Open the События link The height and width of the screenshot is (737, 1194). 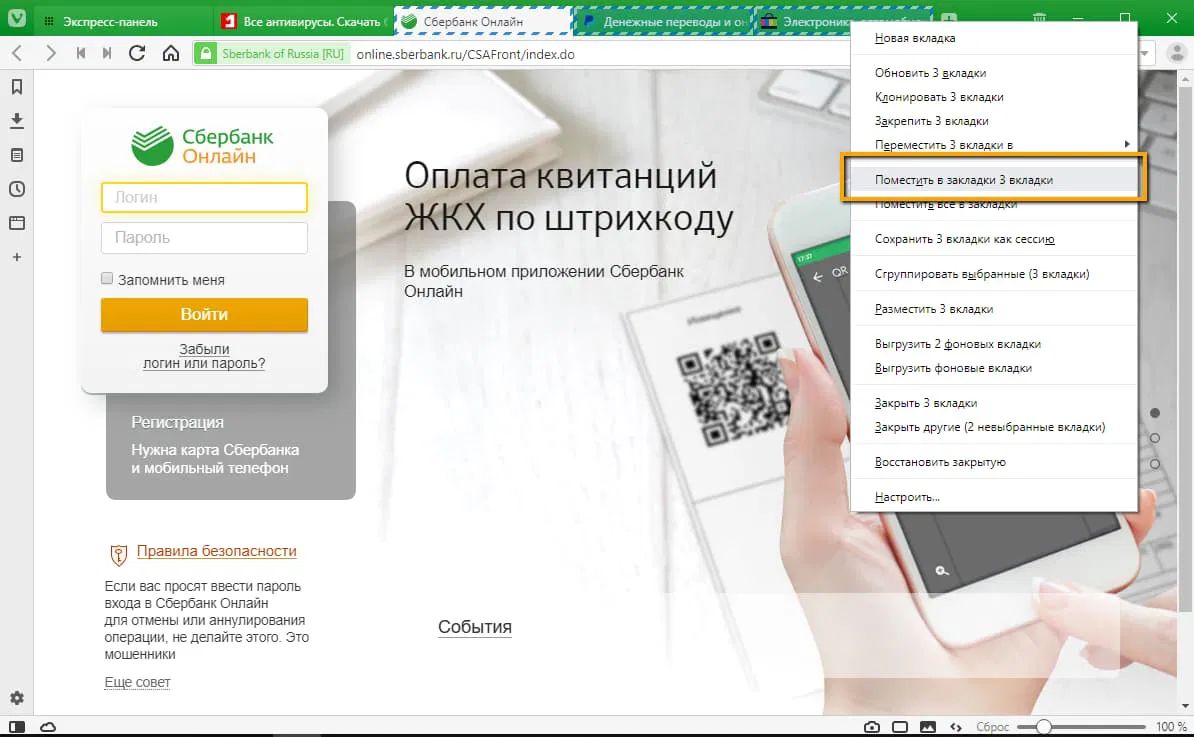(x=474, y=627)
